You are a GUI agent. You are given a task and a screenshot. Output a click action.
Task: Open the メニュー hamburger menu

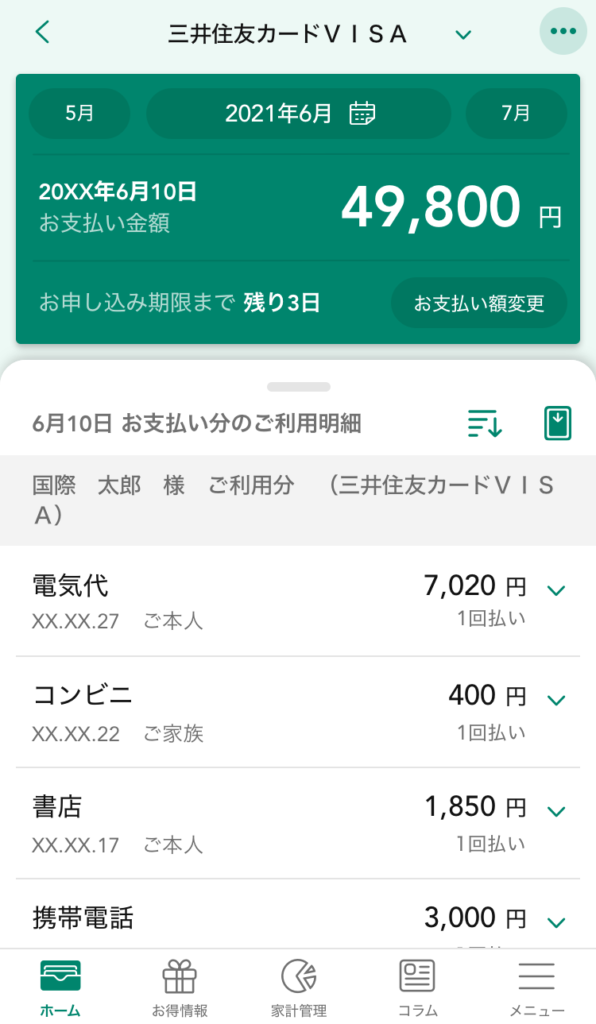point(536,988)
